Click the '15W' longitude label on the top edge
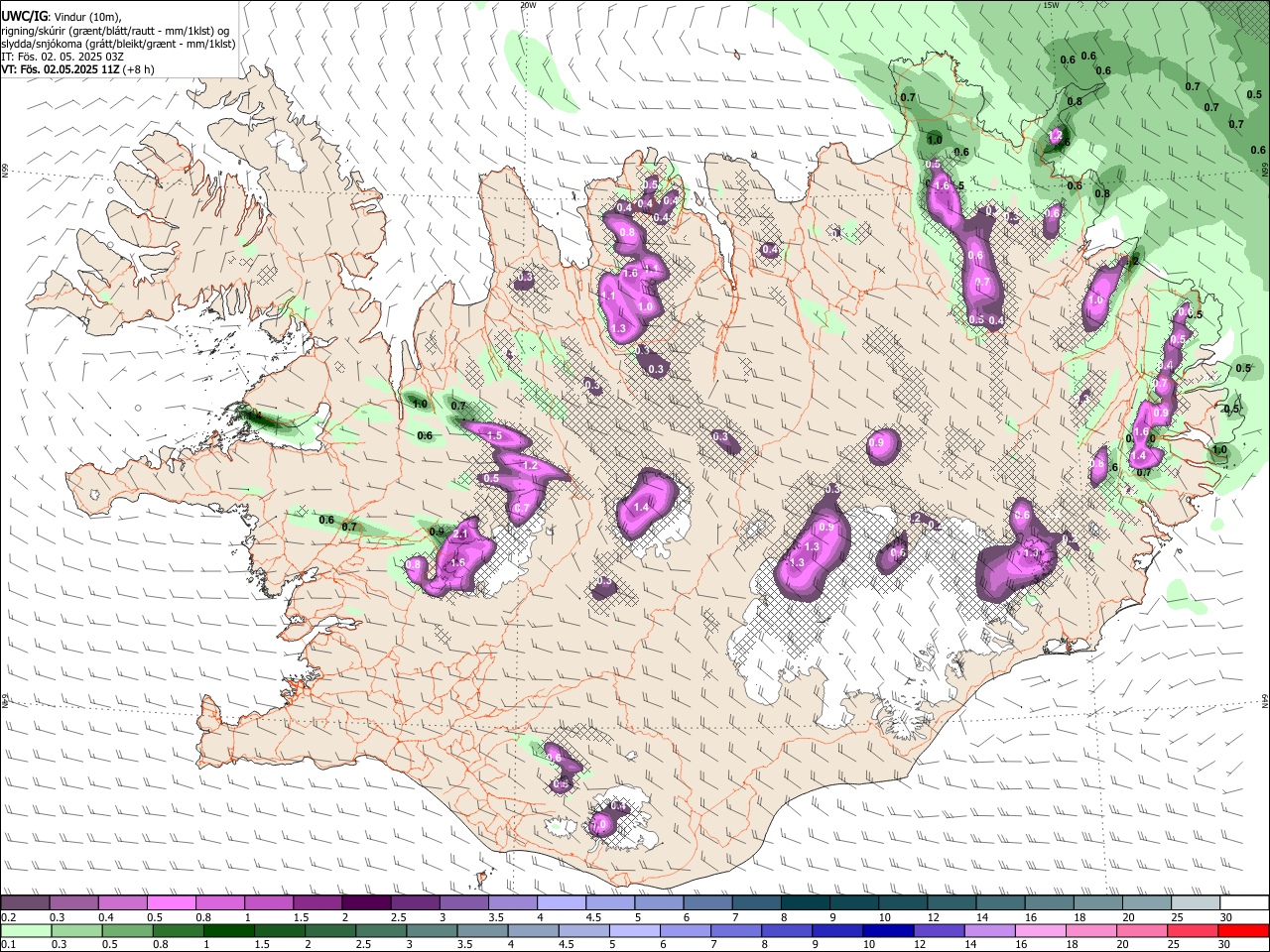The image size is (1270, 952). point(1051,5)
